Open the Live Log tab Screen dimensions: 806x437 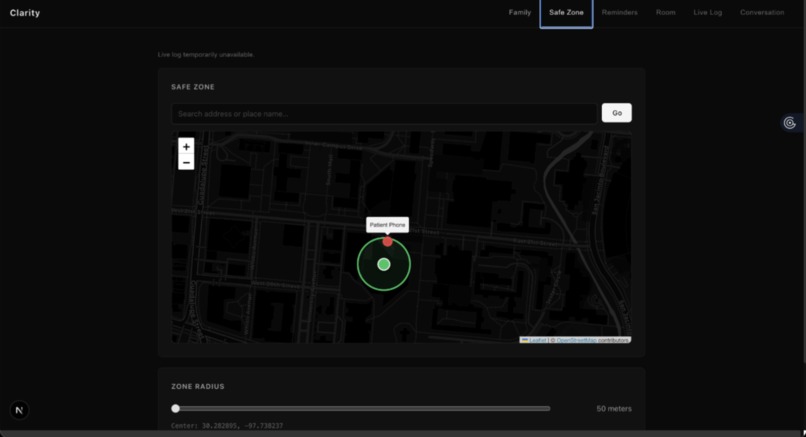[707, 12]
